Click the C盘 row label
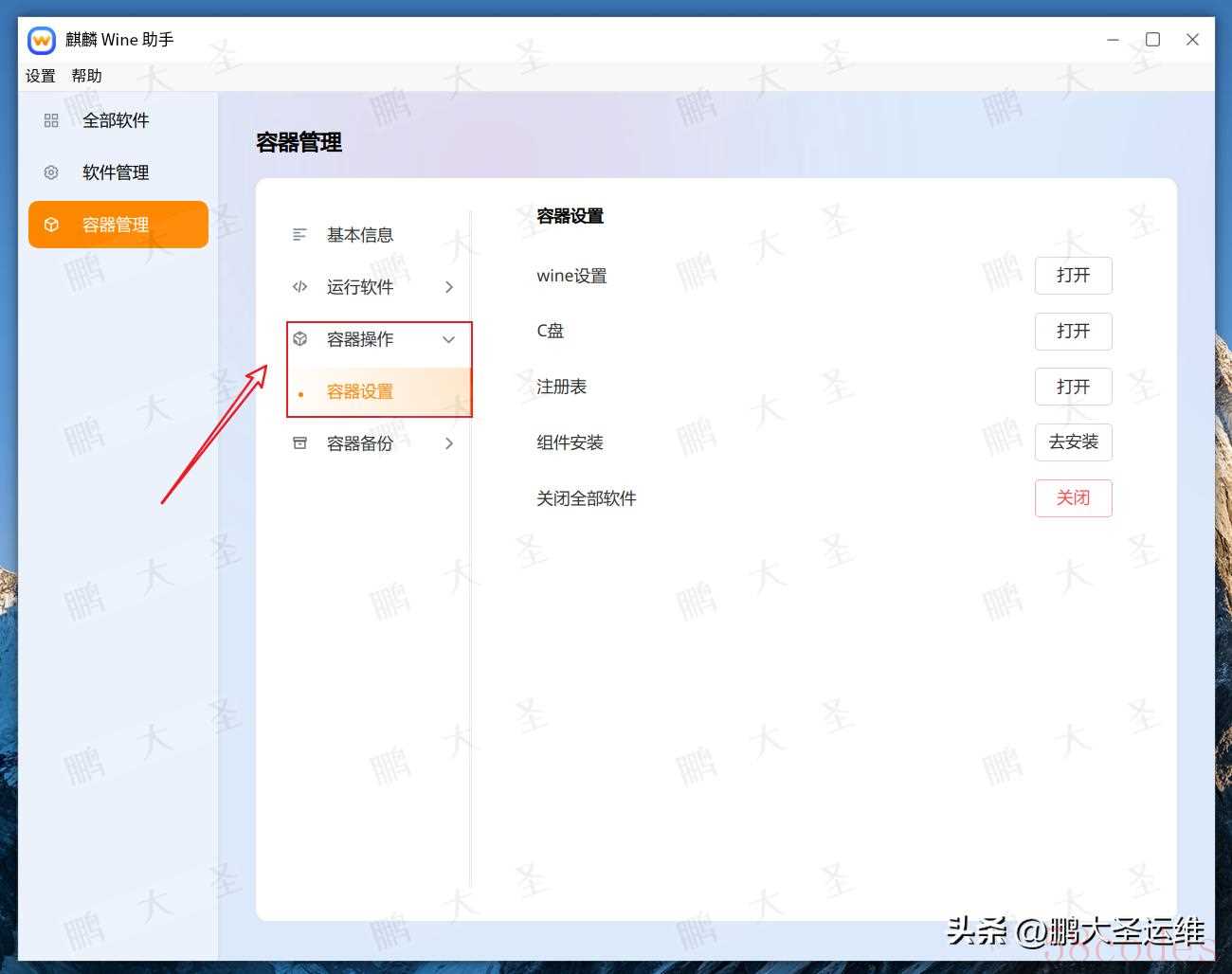This screenshot has width=1232, height=974. 550,332
